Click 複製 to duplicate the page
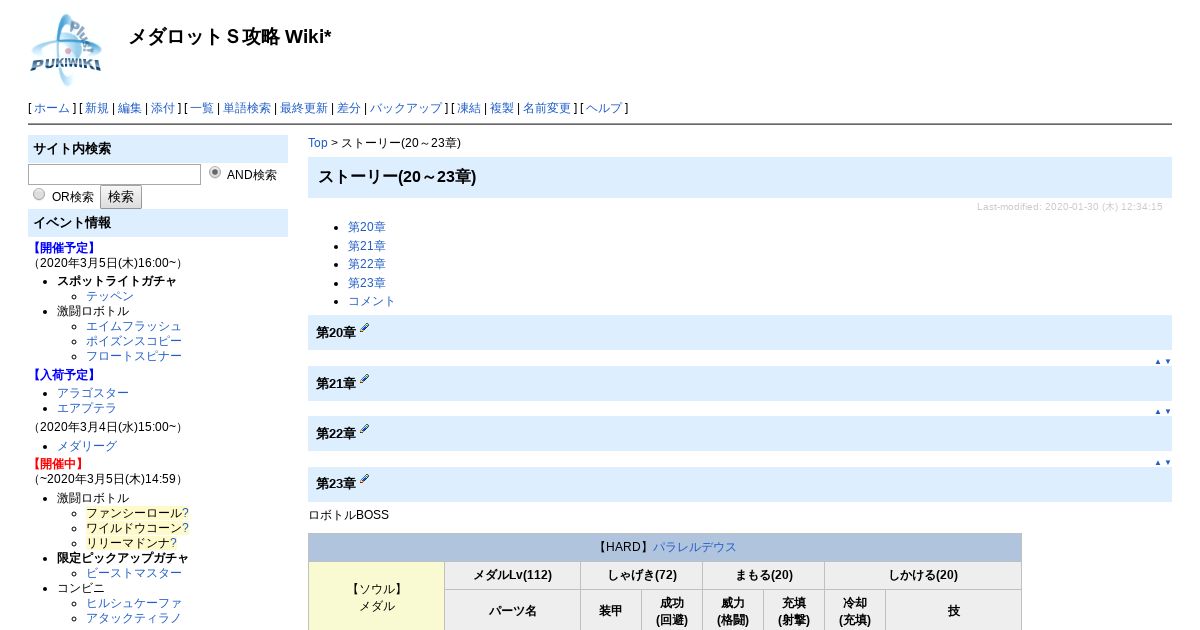Screen dimensions: 1200x630 pyautogui.click(x=502, y=108)
